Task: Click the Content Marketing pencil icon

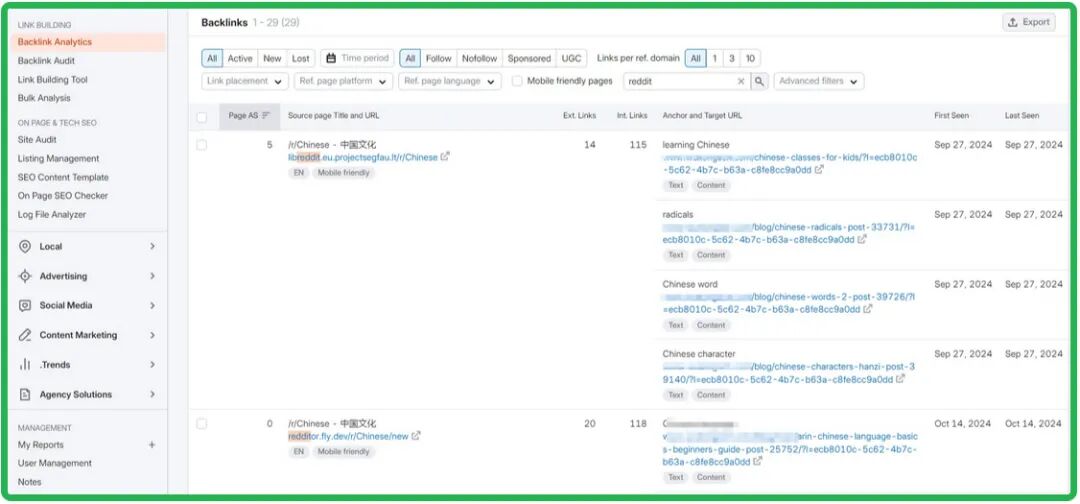Action: pos(25,336)
